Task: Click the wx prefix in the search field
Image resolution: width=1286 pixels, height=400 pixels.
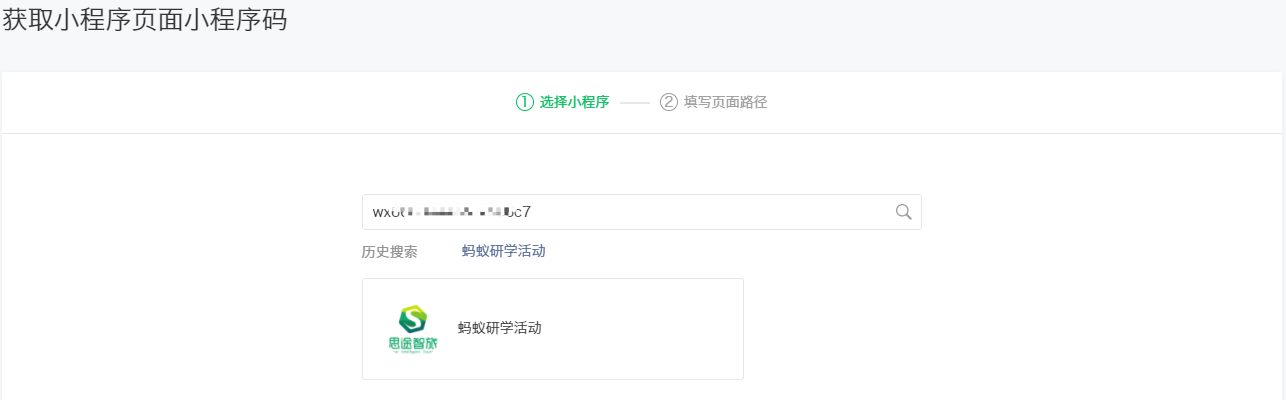Action: (x=380, y=212)
